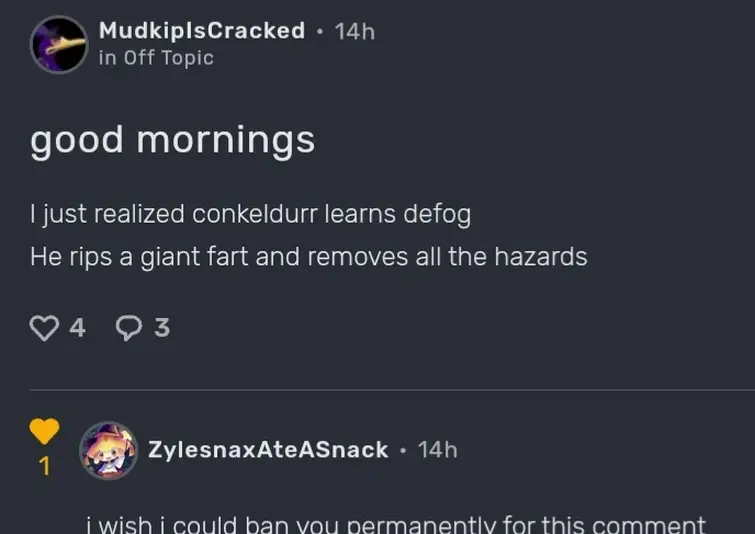The image size is (755, 534).
Task: Click the post's like count of 4
Action: (x=77, y=327)
